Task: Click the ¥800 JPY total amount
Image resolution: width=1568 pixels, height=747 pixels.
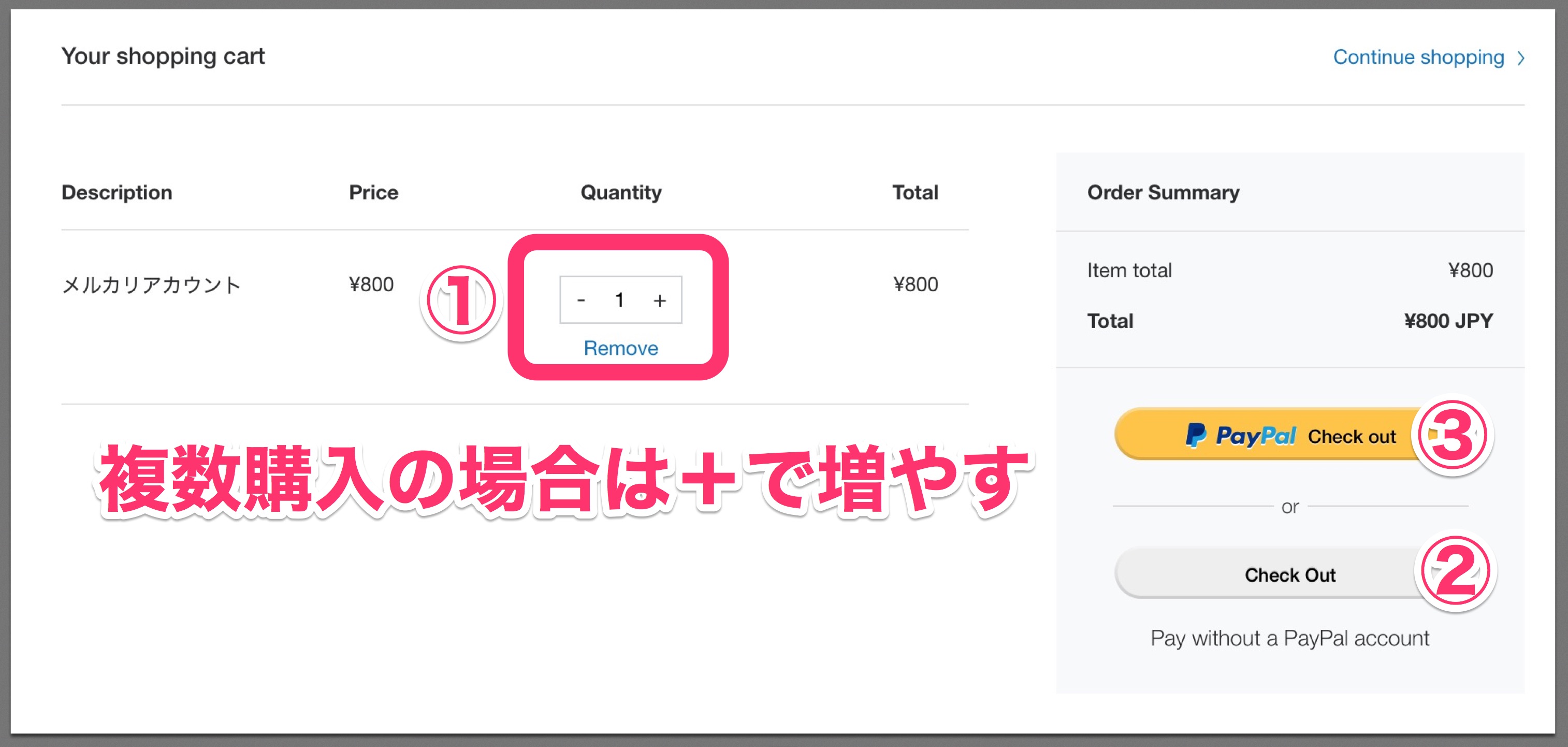Action: [x=1448, y=321]
